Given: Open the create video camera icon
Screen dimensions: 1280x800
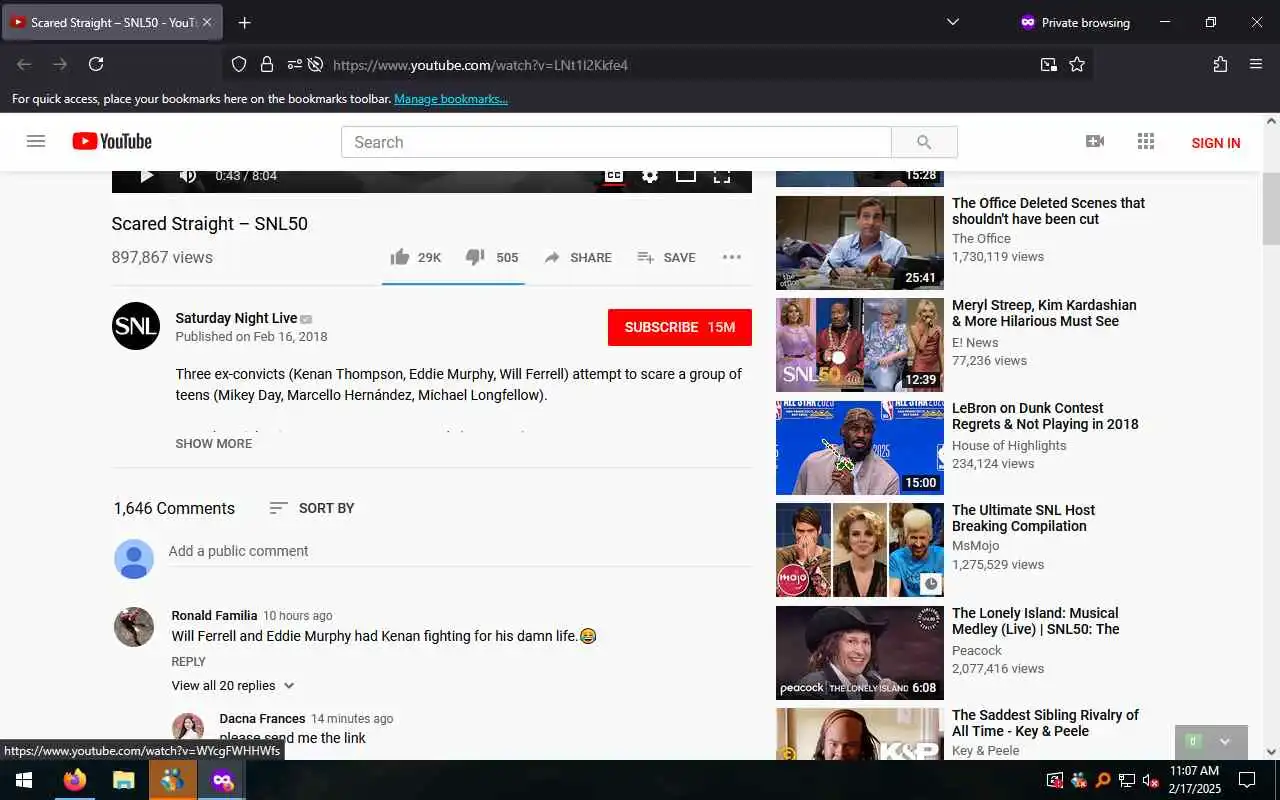Looking at the screenshot, I should (x=1095, y=141).
